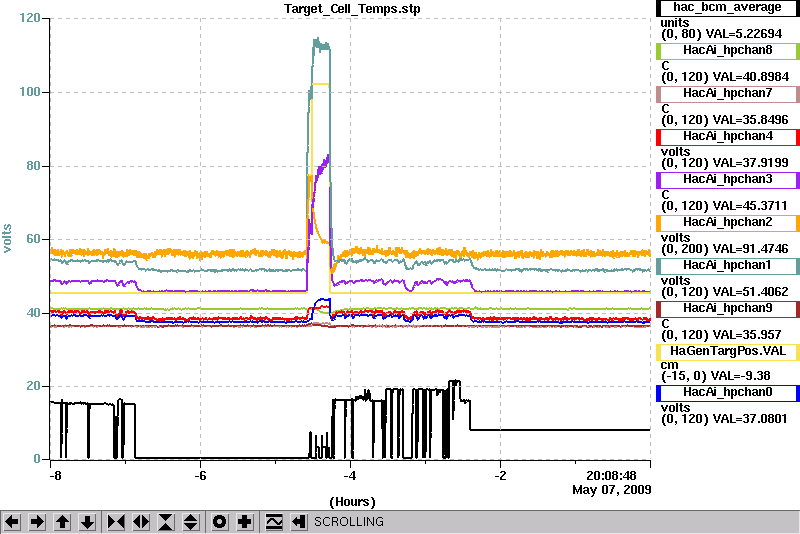Image resolution: width=800 pixels, height=534 pixels.
Task: Select the HacAi_hpchan2 curve legend button
Action: (x=728, y=222)
